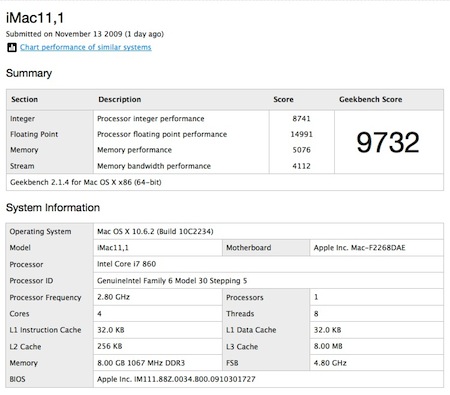Select the Threads value 8

316,314
